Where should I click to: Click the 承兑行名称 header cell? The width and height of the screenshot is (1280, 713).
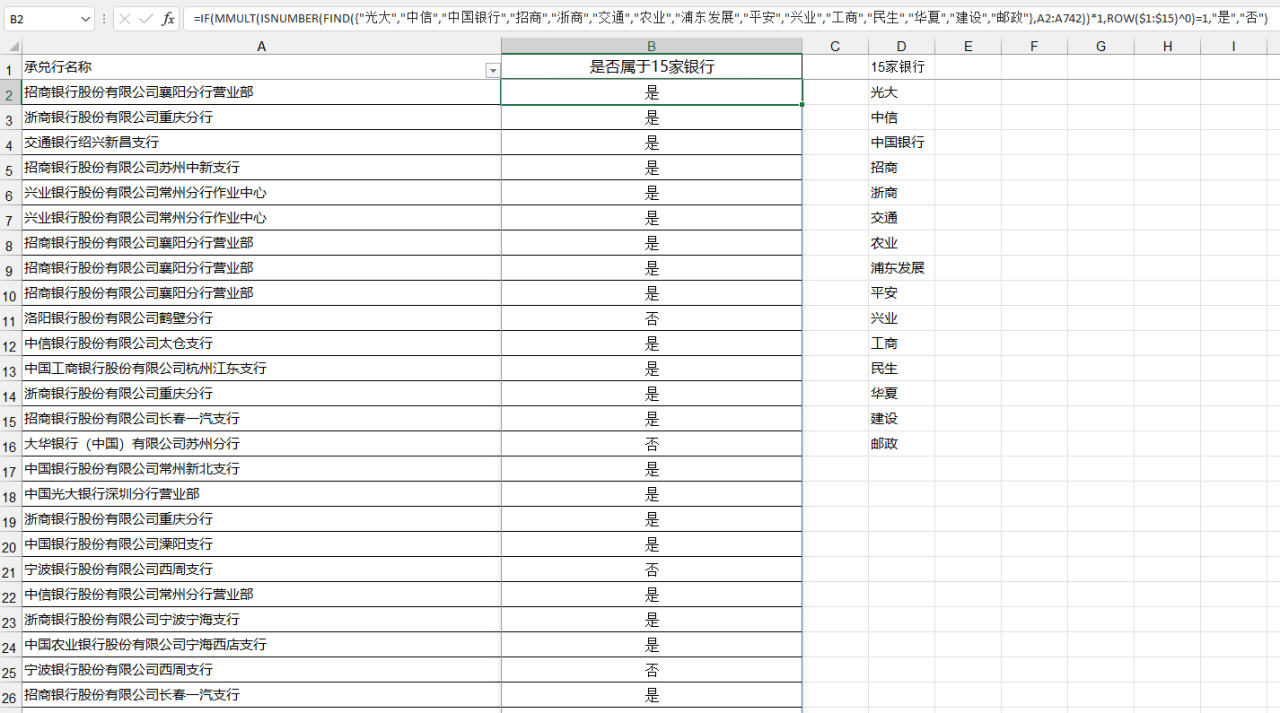[x=261, y=67]
